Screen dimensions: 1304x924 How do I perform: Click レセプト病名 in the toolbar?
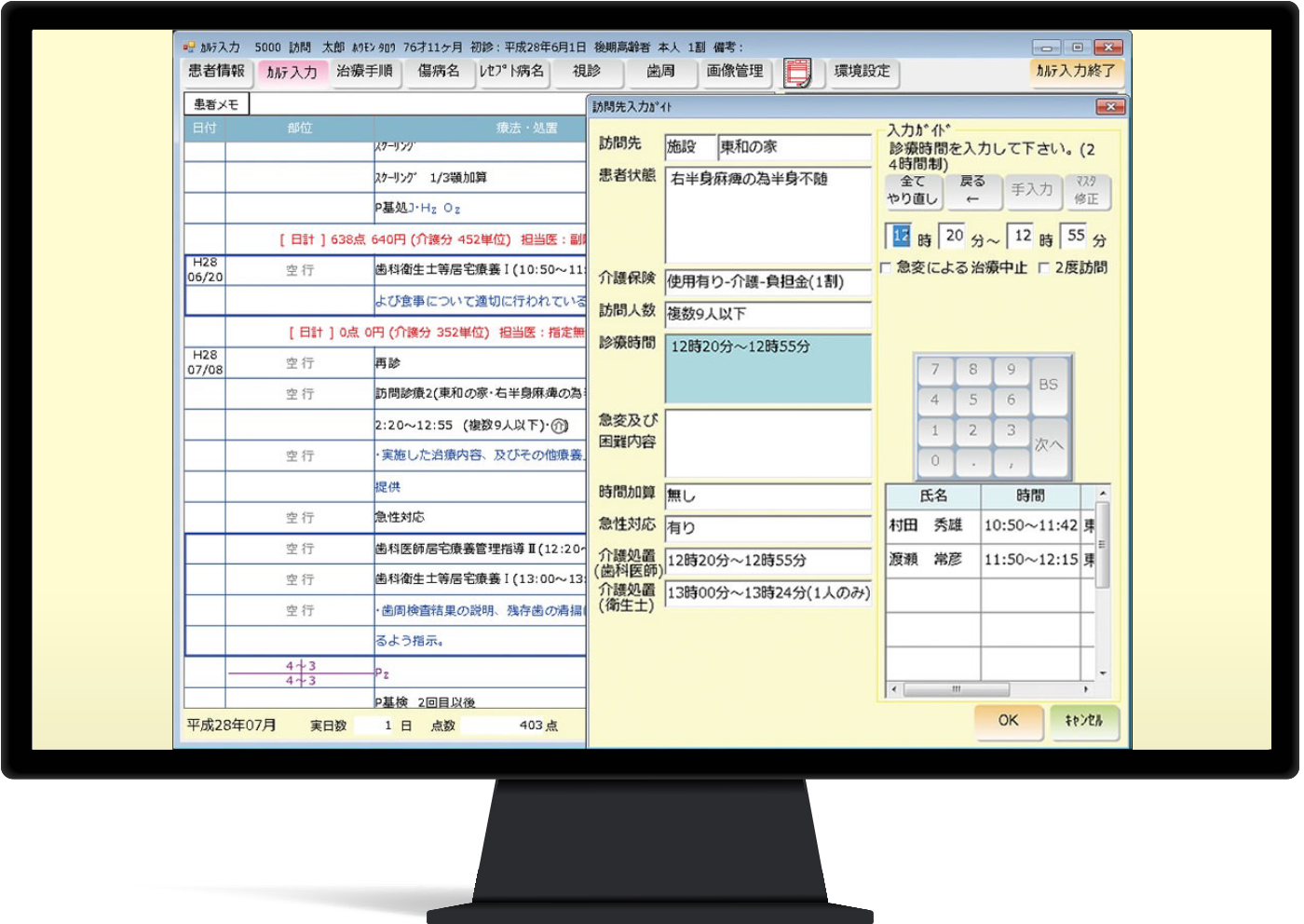click(512, 71)
